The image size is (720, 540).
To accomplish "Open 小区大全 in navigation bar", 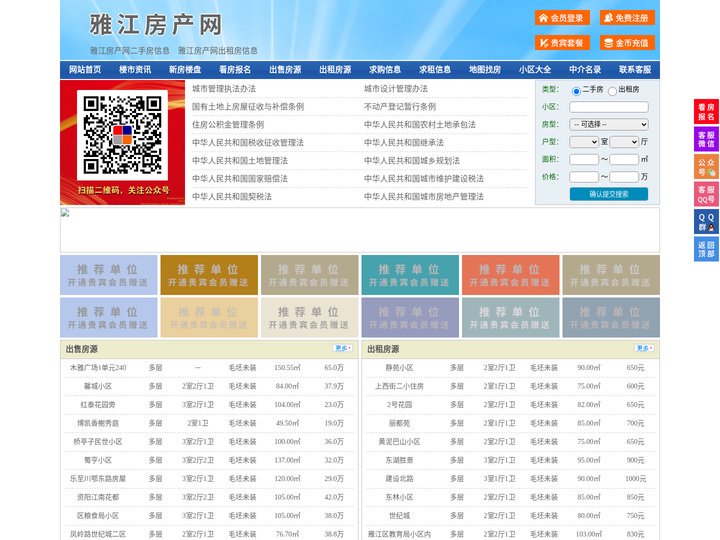I will click(x=535, y=70).
